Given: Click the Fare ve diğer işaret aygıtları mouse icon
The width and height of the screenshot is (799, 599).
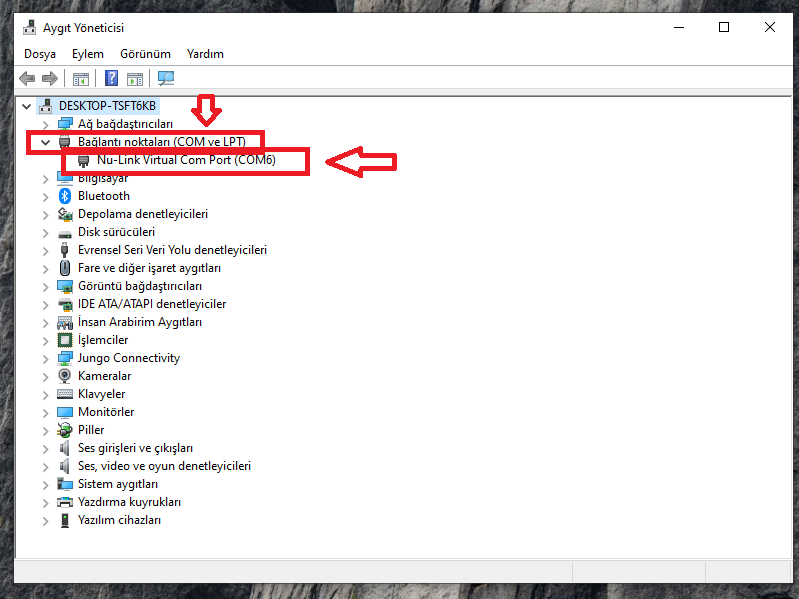Looking at the screenshot, I should point(65,268).
